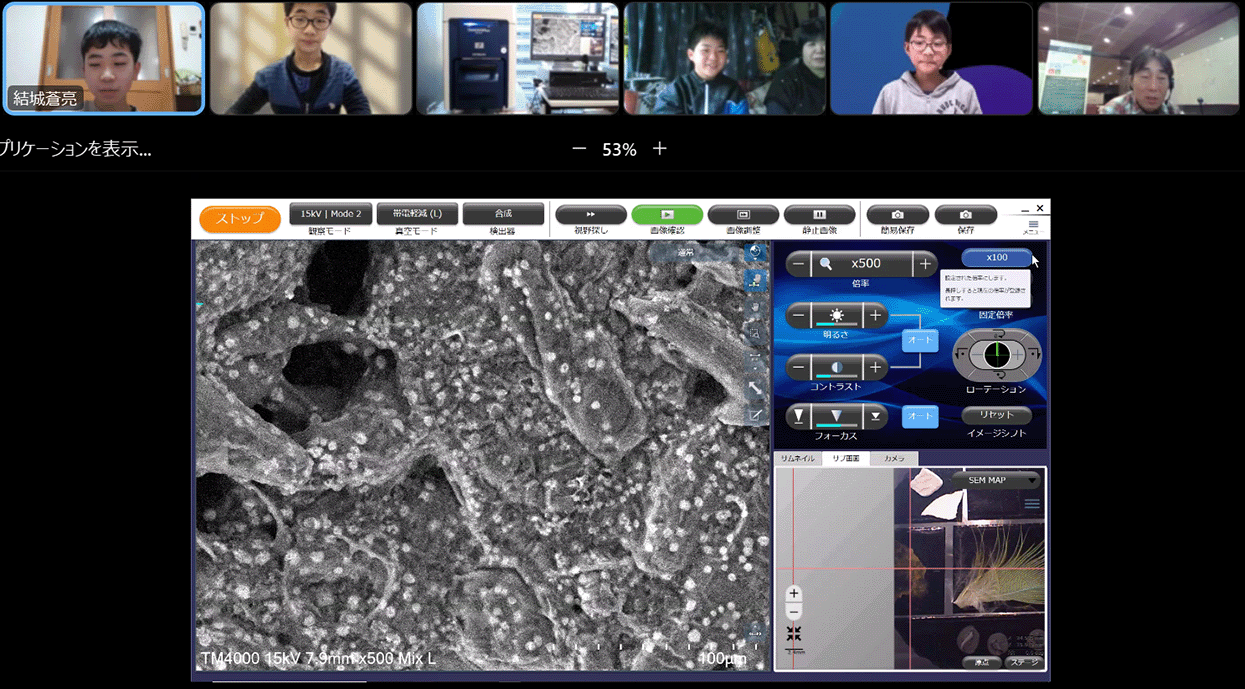Screen dimensions: 1245x689
Task: Open the メニュー hamburger menu
Action: pyautogui.click(x=1033, y=226)
